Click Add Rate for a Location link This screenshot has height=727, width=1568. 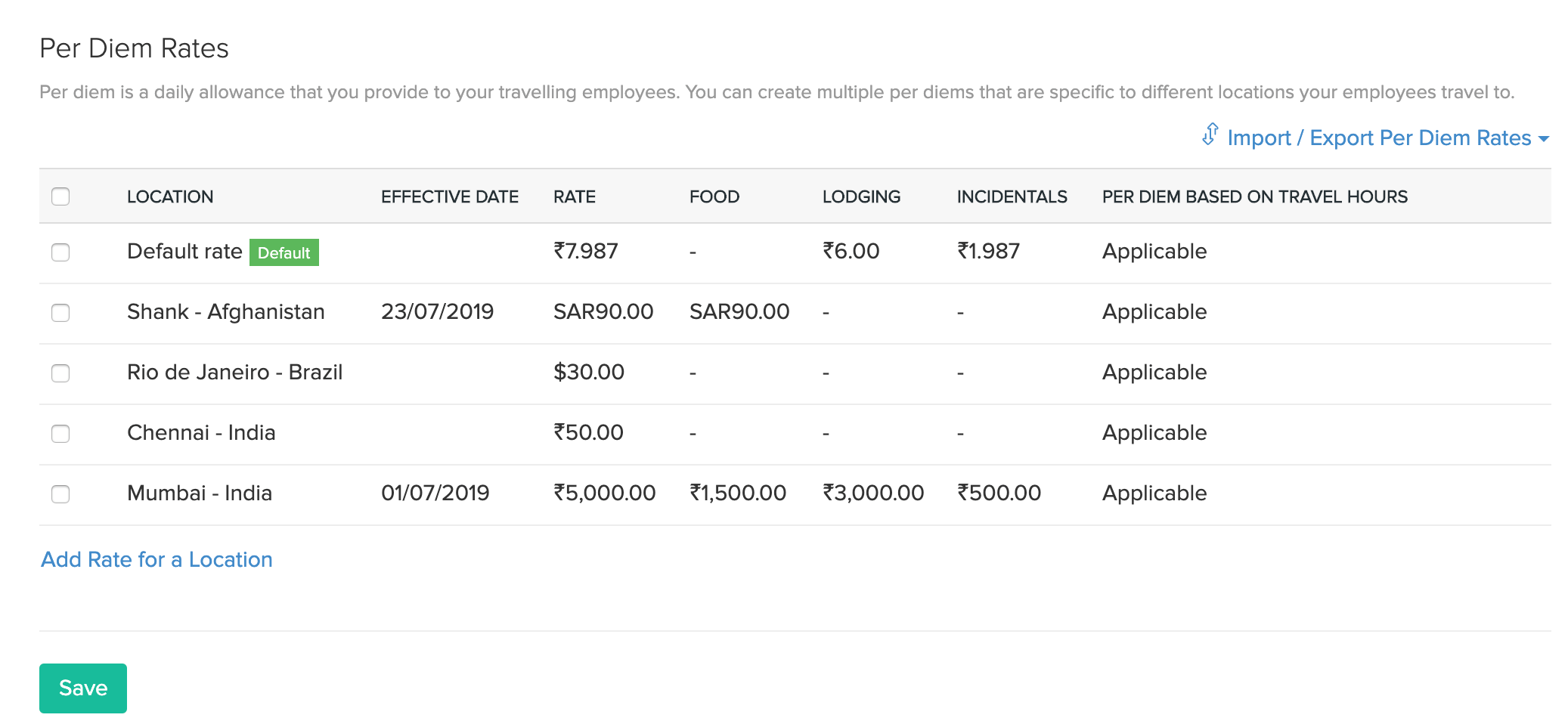tap(156, 559)
